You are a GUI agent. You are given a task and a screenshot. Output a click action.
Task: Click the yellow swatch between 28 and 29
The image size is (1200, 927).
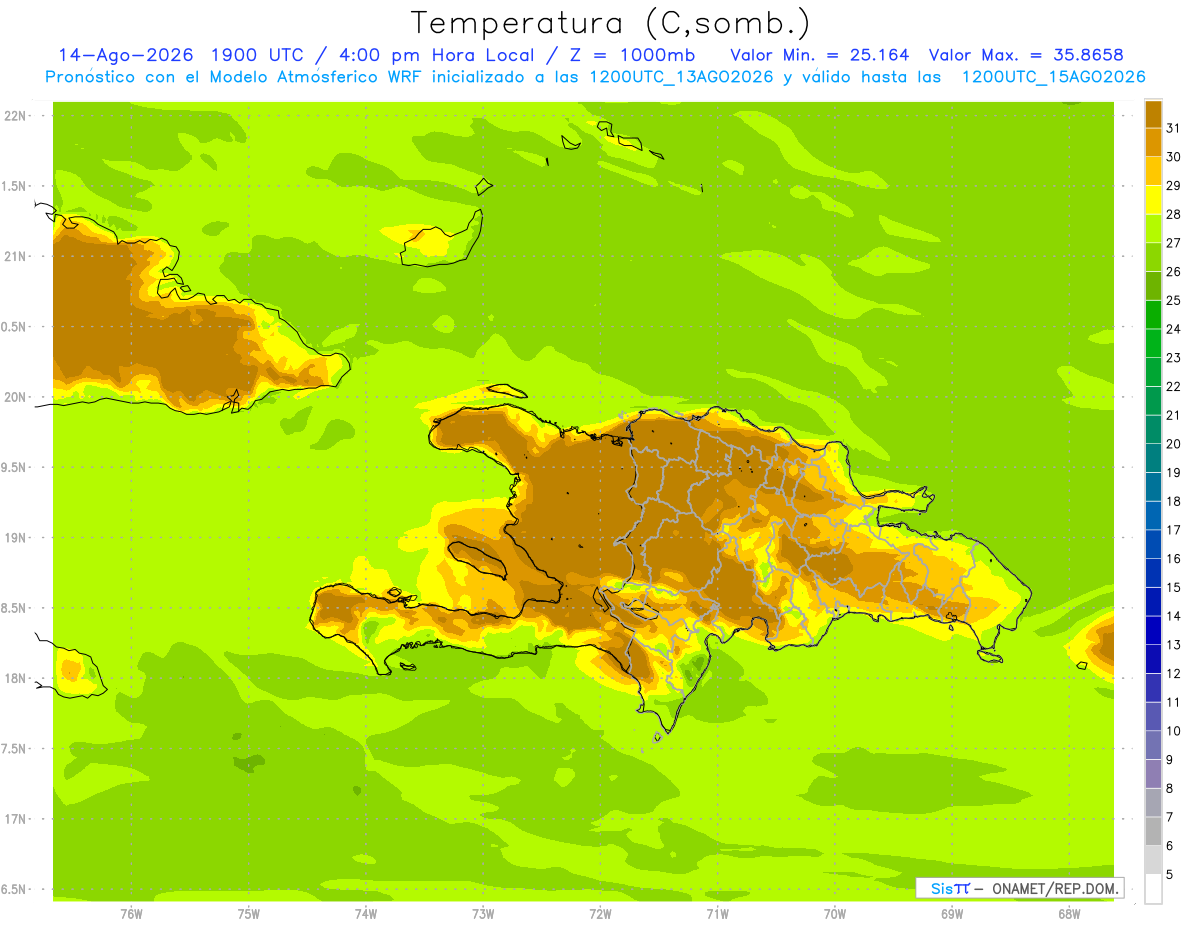tap(1153, 200)
